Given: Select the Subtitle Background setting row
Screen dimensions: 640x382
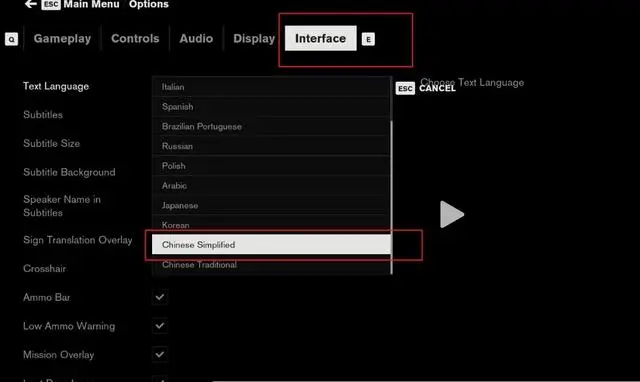Looking at the screenshot, I should [69, 172].
